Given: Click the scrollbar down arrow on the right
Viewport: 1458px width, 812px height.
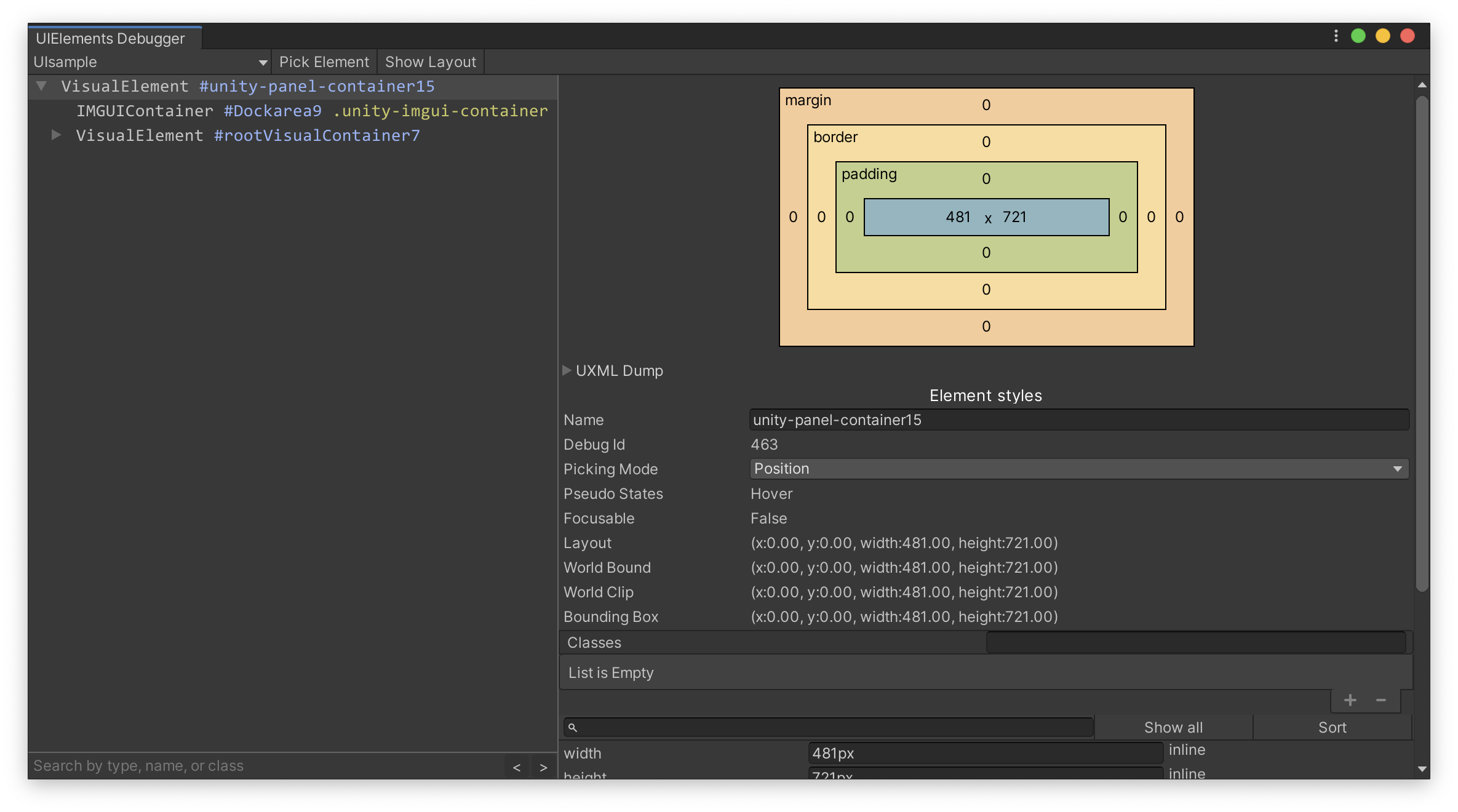Looking at the screenshot, I should click(1422, 768).
